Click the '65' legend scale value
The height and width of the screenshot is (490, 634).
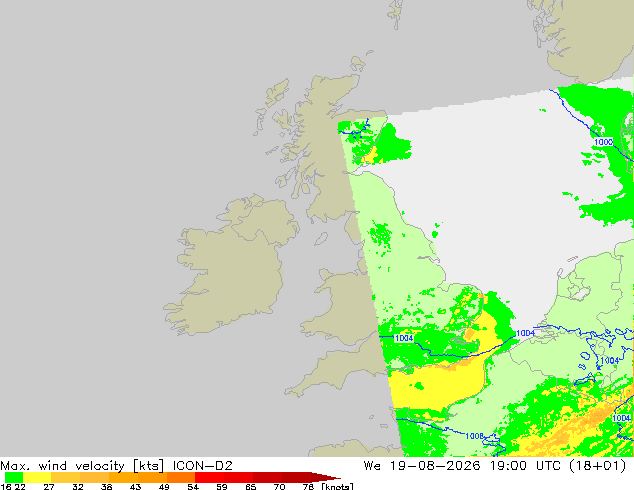pos(251,486)
